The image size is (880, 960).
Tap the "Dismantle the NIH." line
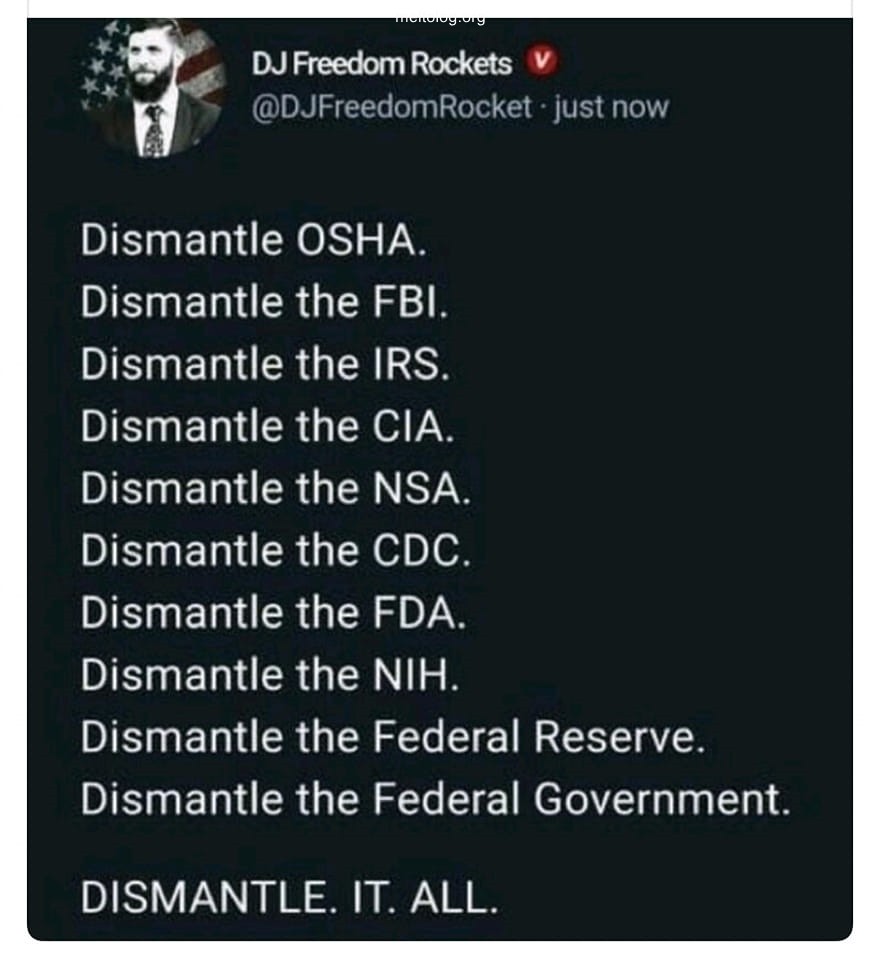coord(270,675)
